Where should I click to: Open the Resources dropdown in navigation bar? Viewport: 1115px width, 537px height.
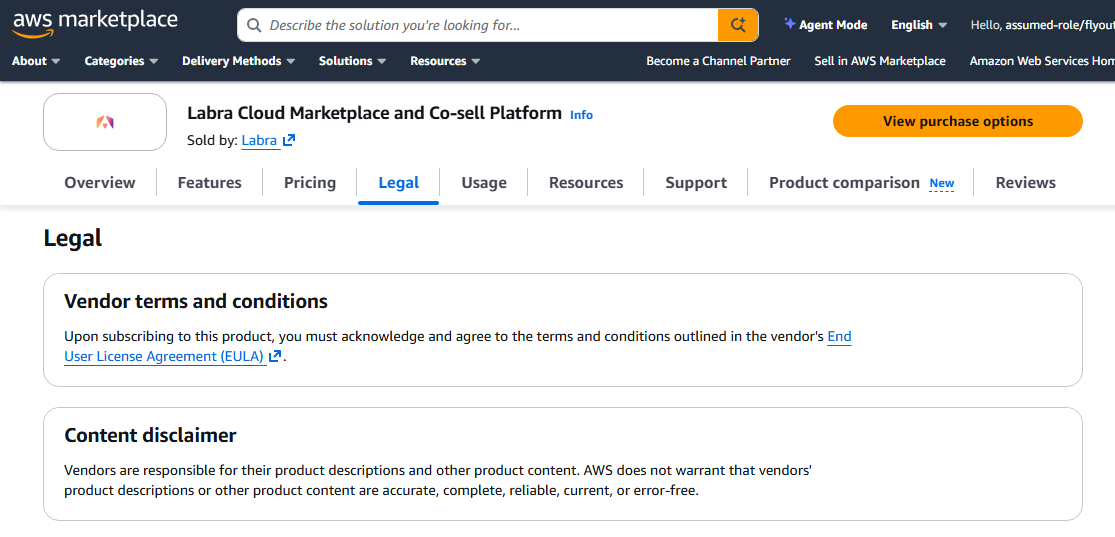coord(445,61)
